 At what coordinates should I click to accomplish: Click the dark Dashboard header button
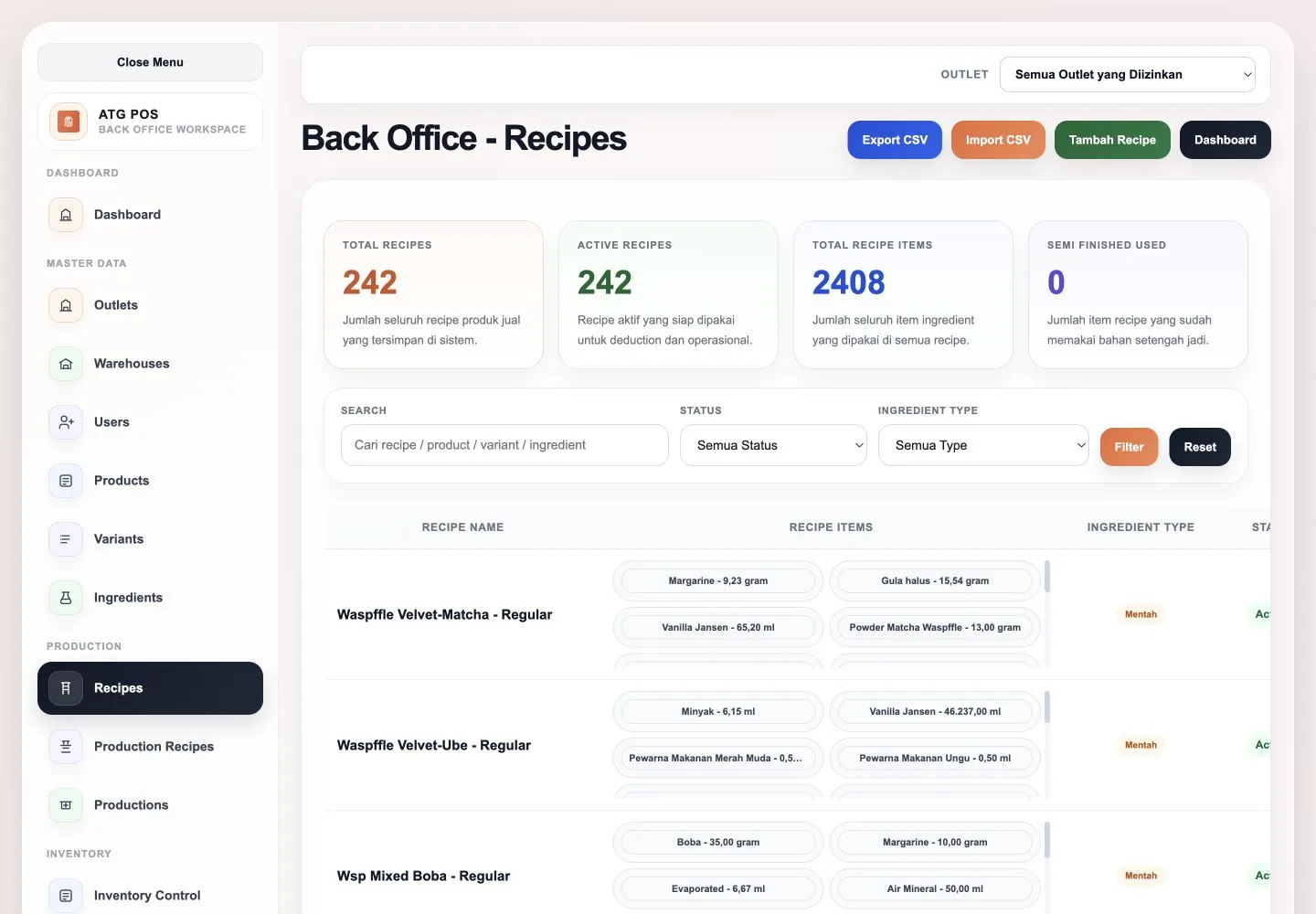pyautogui.click(x=1225, y=140)
